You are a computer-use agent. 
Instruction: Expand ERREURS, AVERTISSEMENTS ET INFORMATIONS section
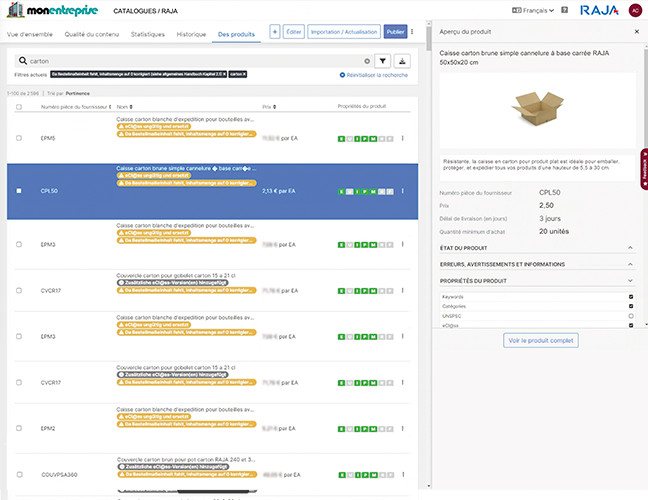tap(536, 264)
